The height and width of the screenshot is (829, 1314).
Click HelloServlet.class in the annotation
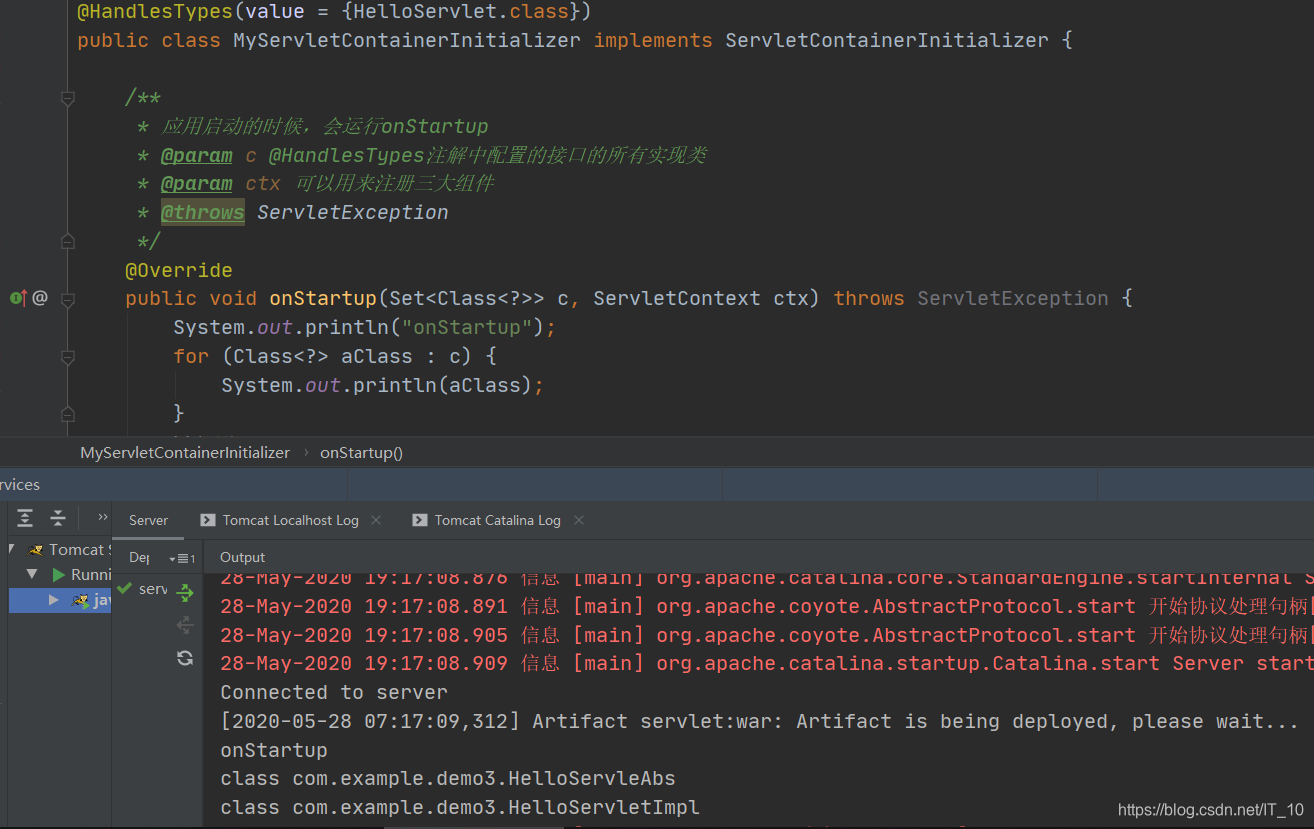coord(461,12)
